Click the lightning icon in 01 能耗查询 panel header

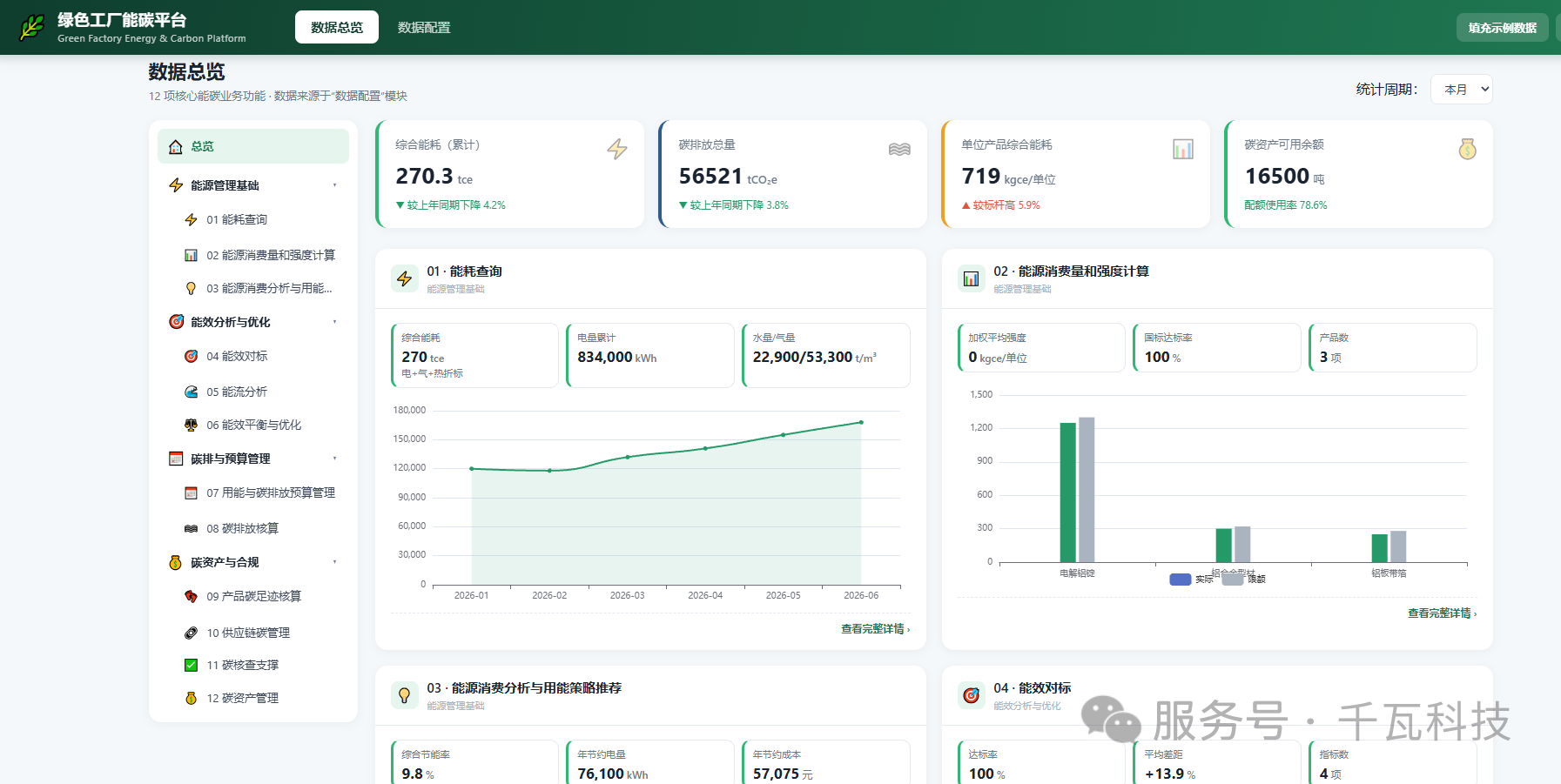405,278
